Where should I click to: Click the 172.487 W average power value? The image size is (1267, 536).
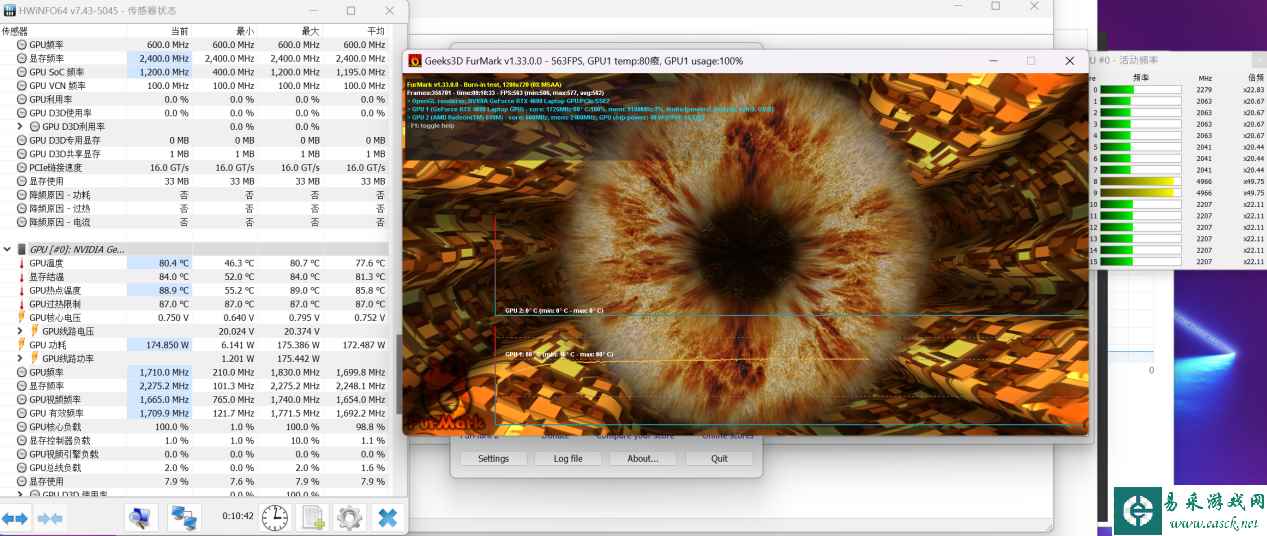pyautogui.click(x=363, y=345)
